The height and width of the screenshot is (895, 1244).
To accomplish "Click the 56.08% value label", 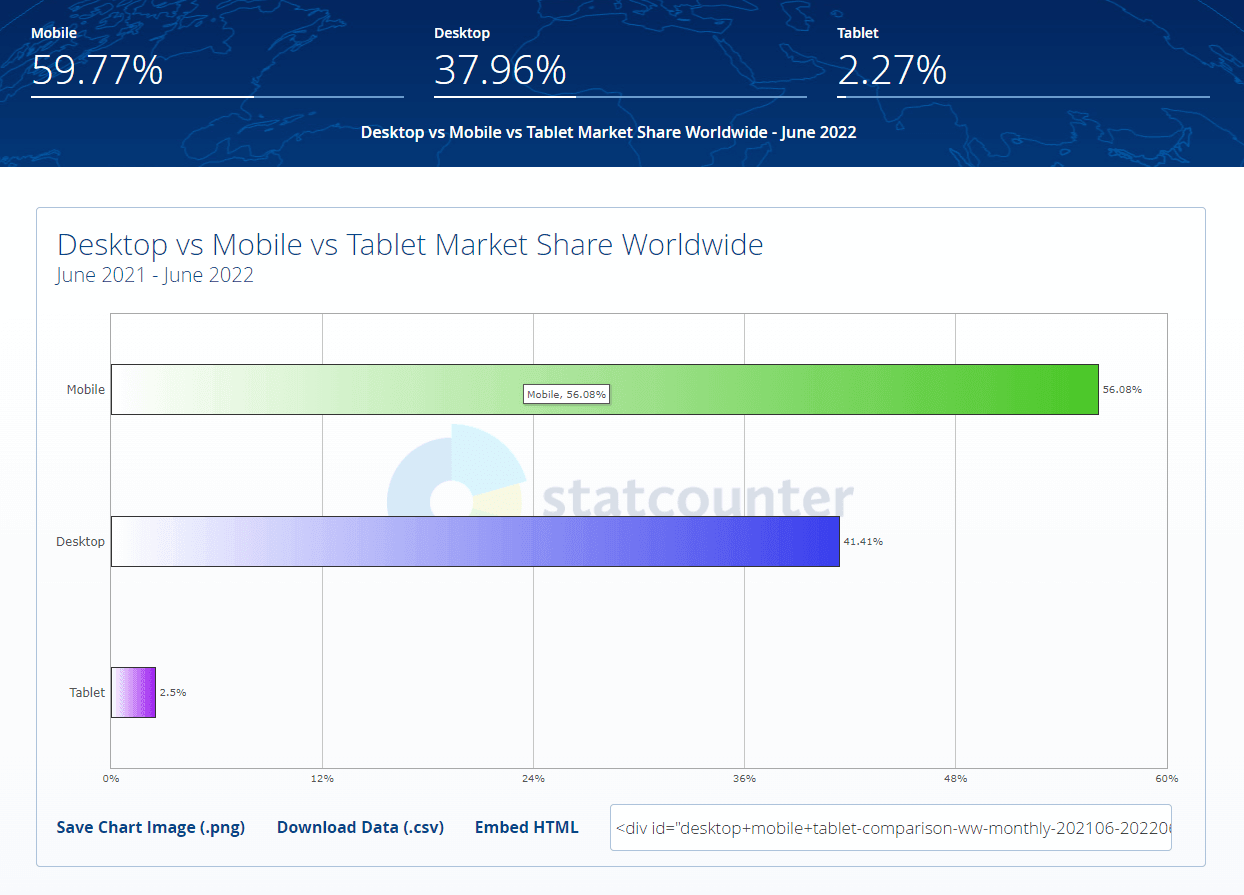I will click(x=1124, y=390).
